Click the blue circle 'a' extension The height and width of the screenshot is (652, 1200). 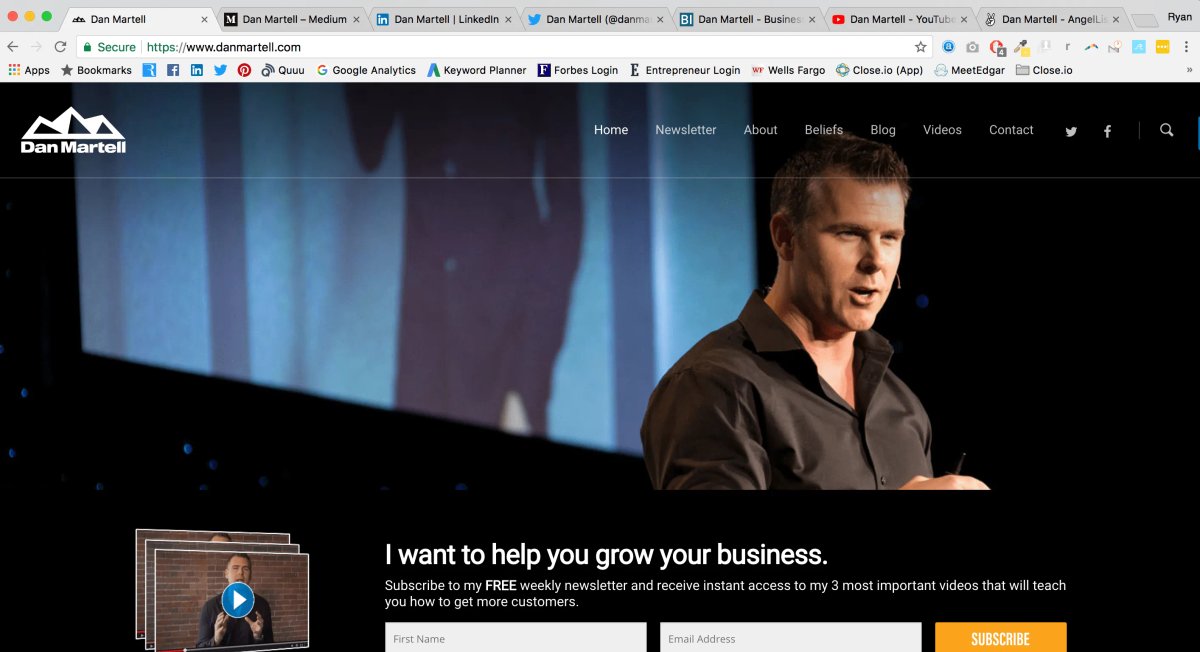tap(948, 47)
